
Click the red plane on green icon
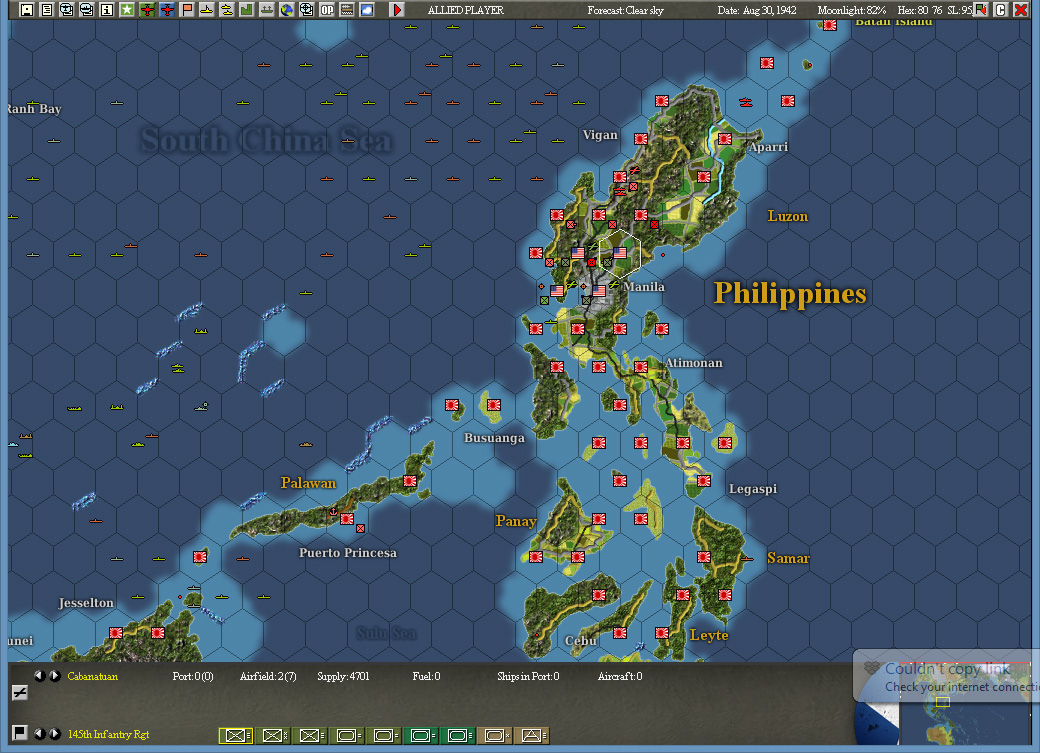pos(147,9)
